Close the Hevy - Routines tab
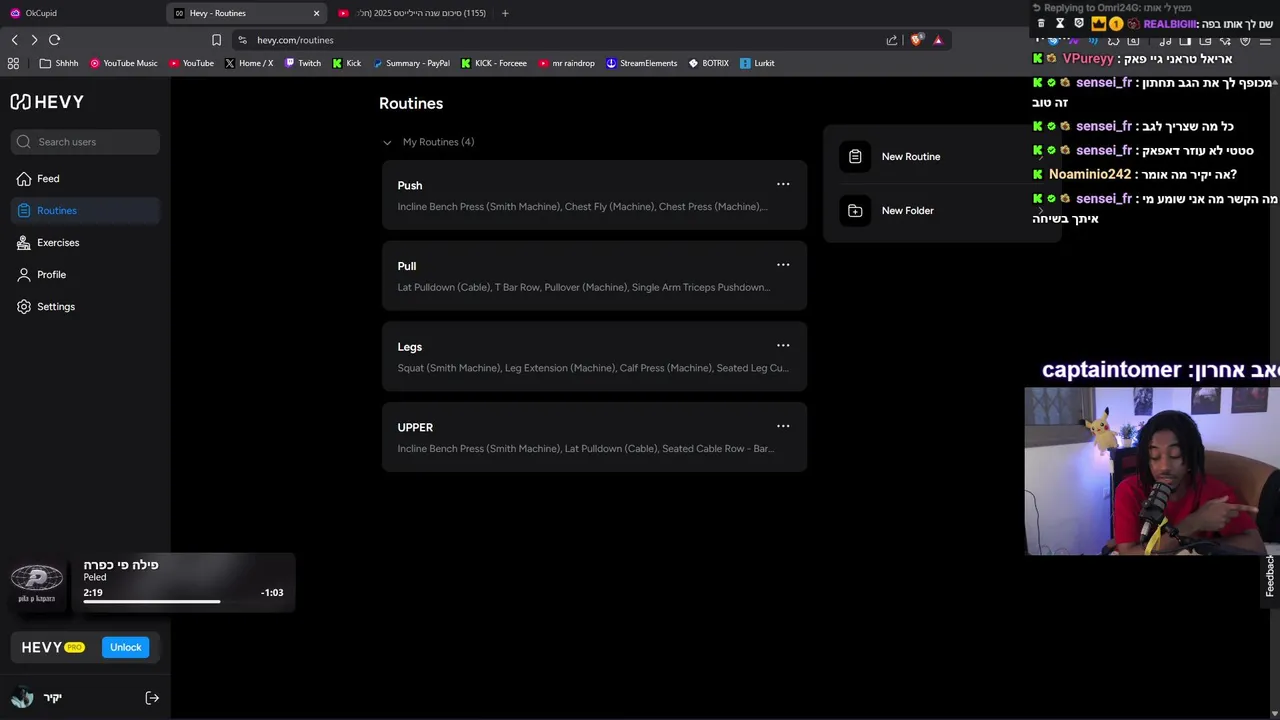The width and height of the screenshot is (1280, 720). [316, 13]
